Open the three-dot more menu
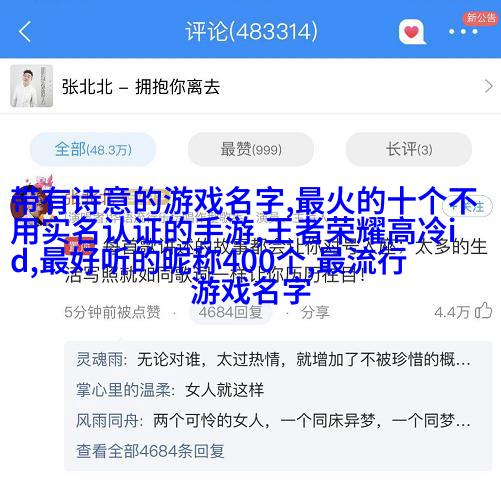 pos(463,32)
